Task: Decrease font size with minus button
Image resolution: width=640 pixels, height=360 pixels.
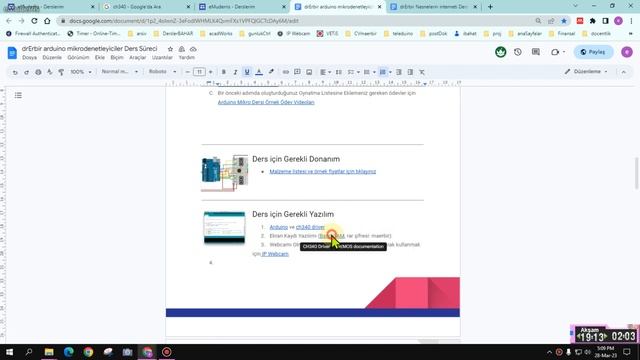Action: point(188,72)
